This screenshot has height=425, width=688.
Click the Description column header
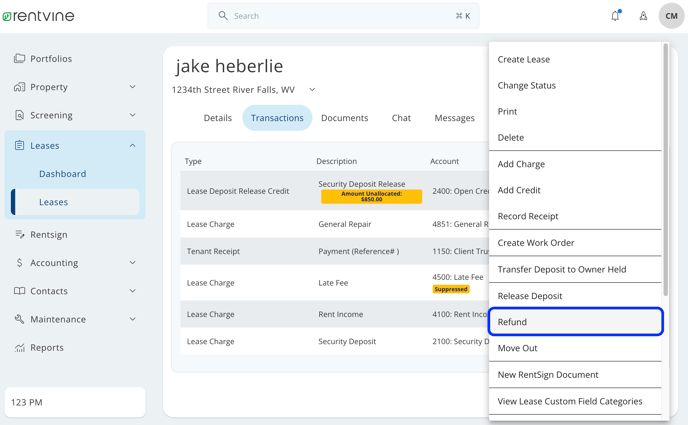click(337, 161)
